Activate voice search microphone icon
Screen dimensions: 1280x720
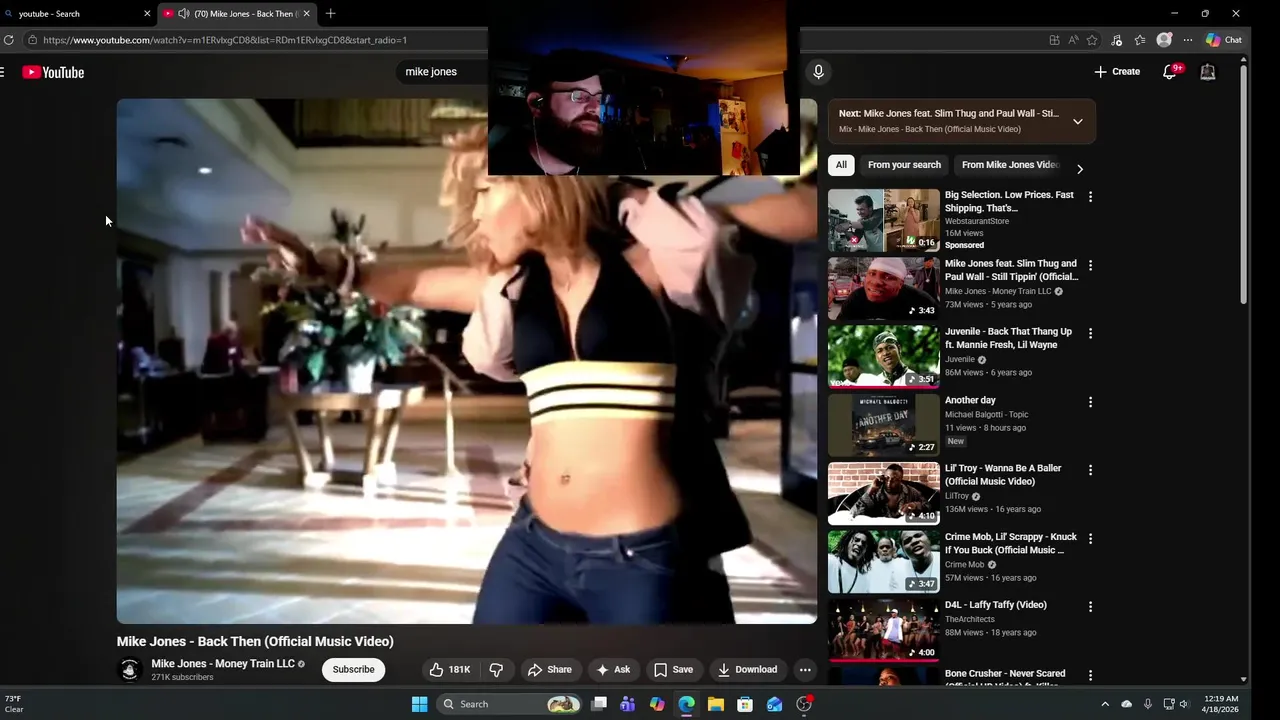[818, 72]
